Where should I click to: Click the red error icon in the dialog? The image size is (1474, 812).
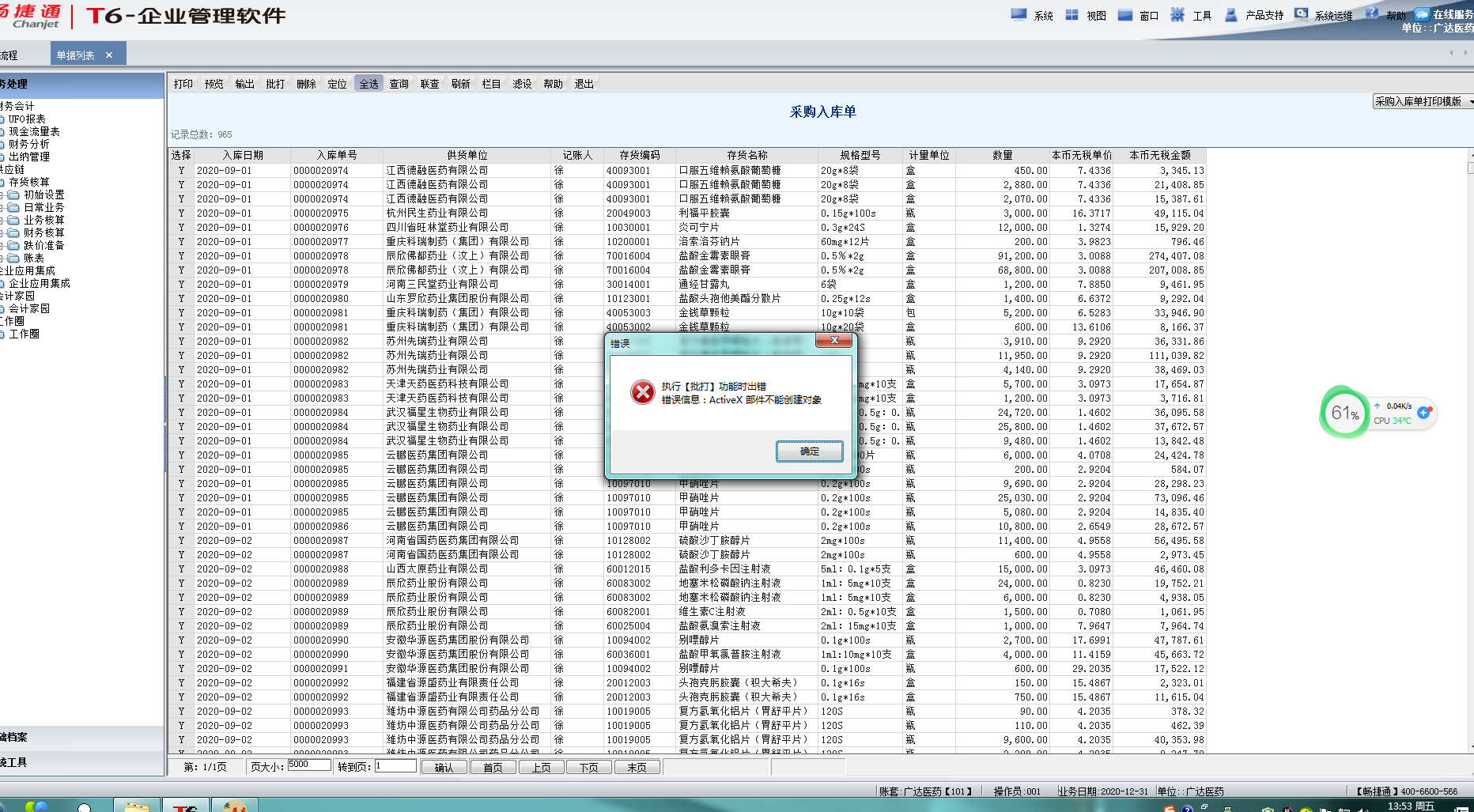[x=643, y=391]
